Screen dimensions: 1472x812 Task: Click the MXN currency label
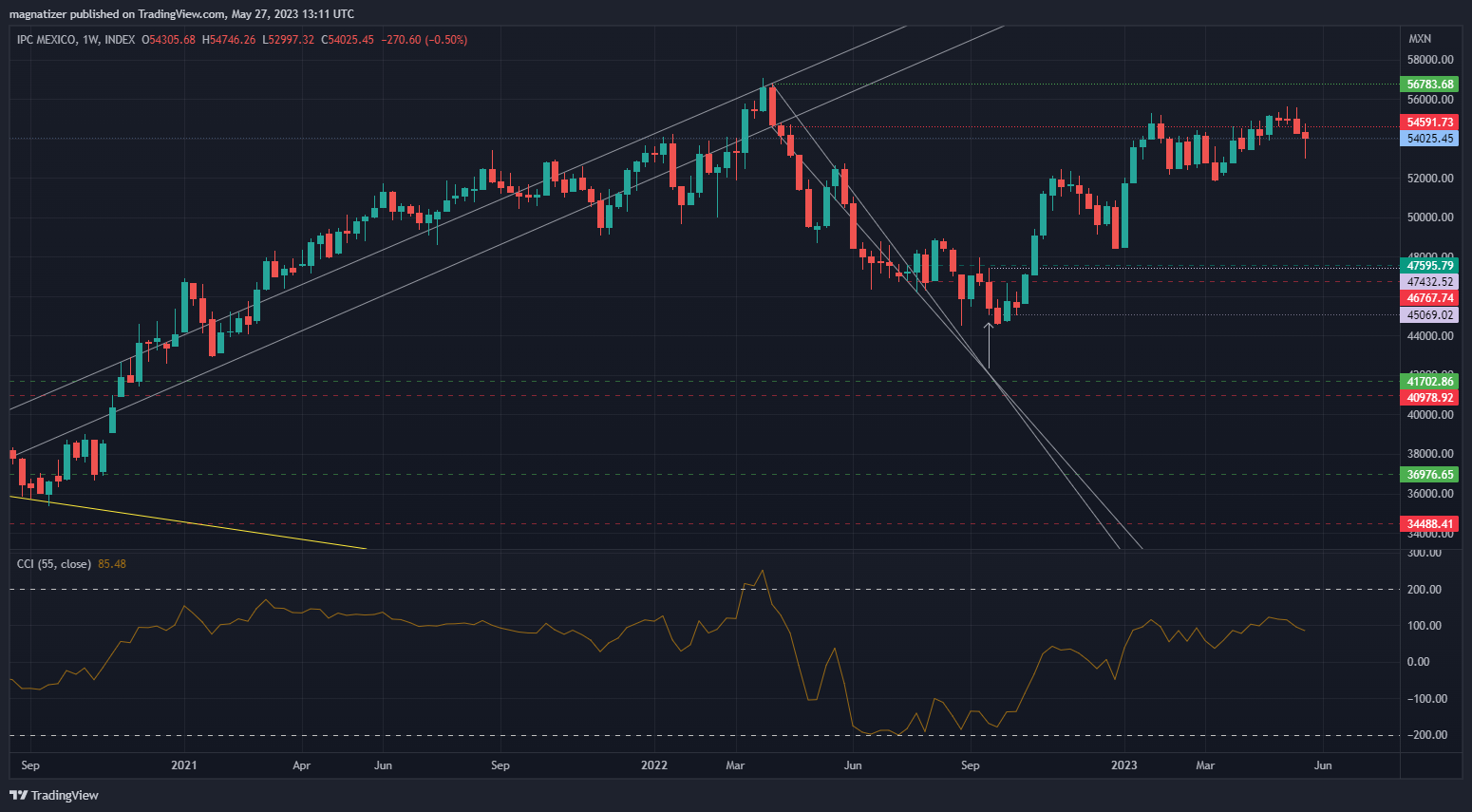pos(1420,39)
